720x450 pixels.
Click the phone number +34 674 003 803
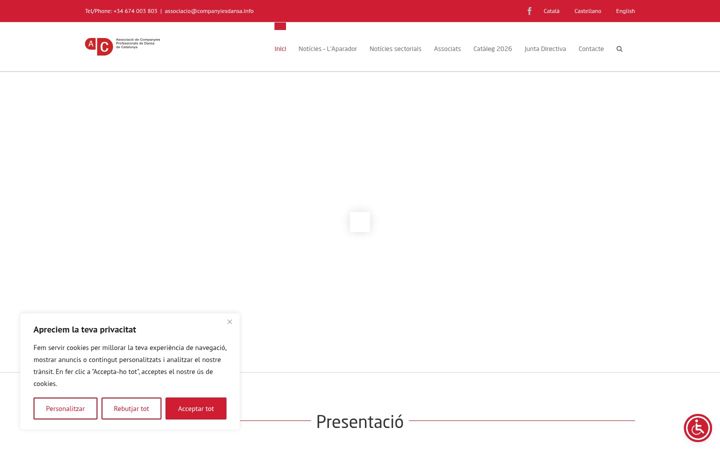(x=135, y=11)
